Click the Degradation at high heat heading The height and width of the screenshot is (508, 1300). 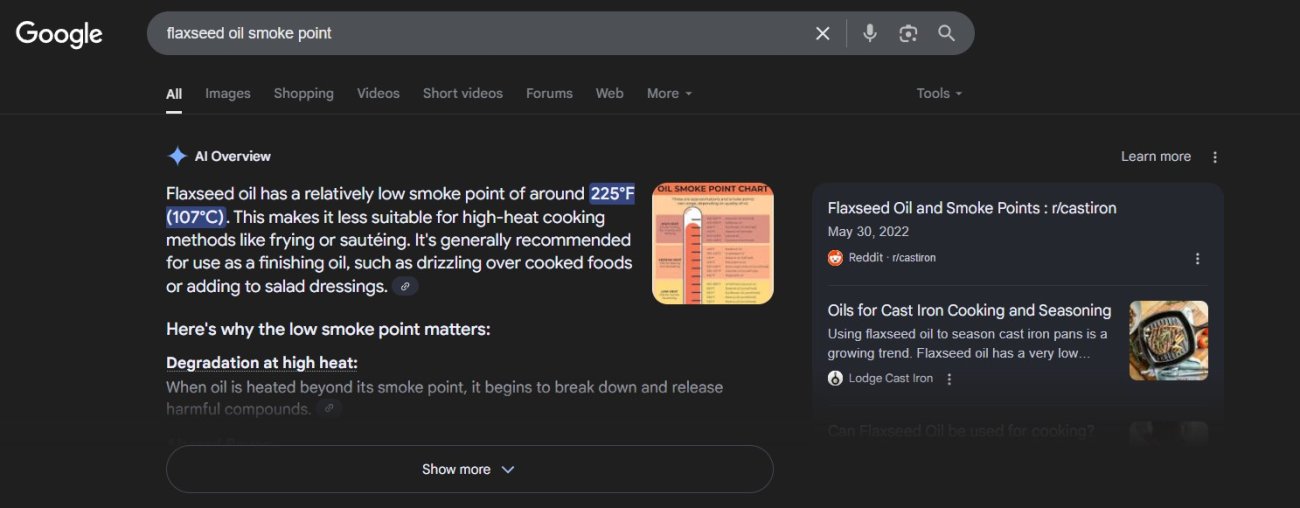coord(262,362)
